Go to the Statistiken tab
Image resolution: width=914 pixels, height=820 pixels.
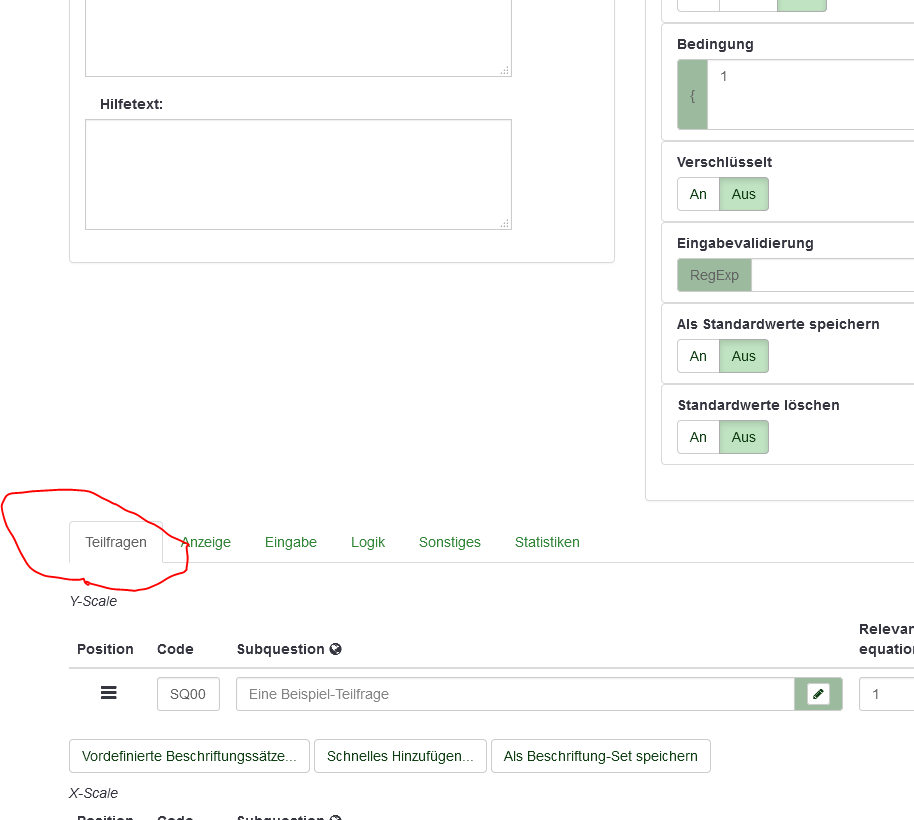click(547, 542)
